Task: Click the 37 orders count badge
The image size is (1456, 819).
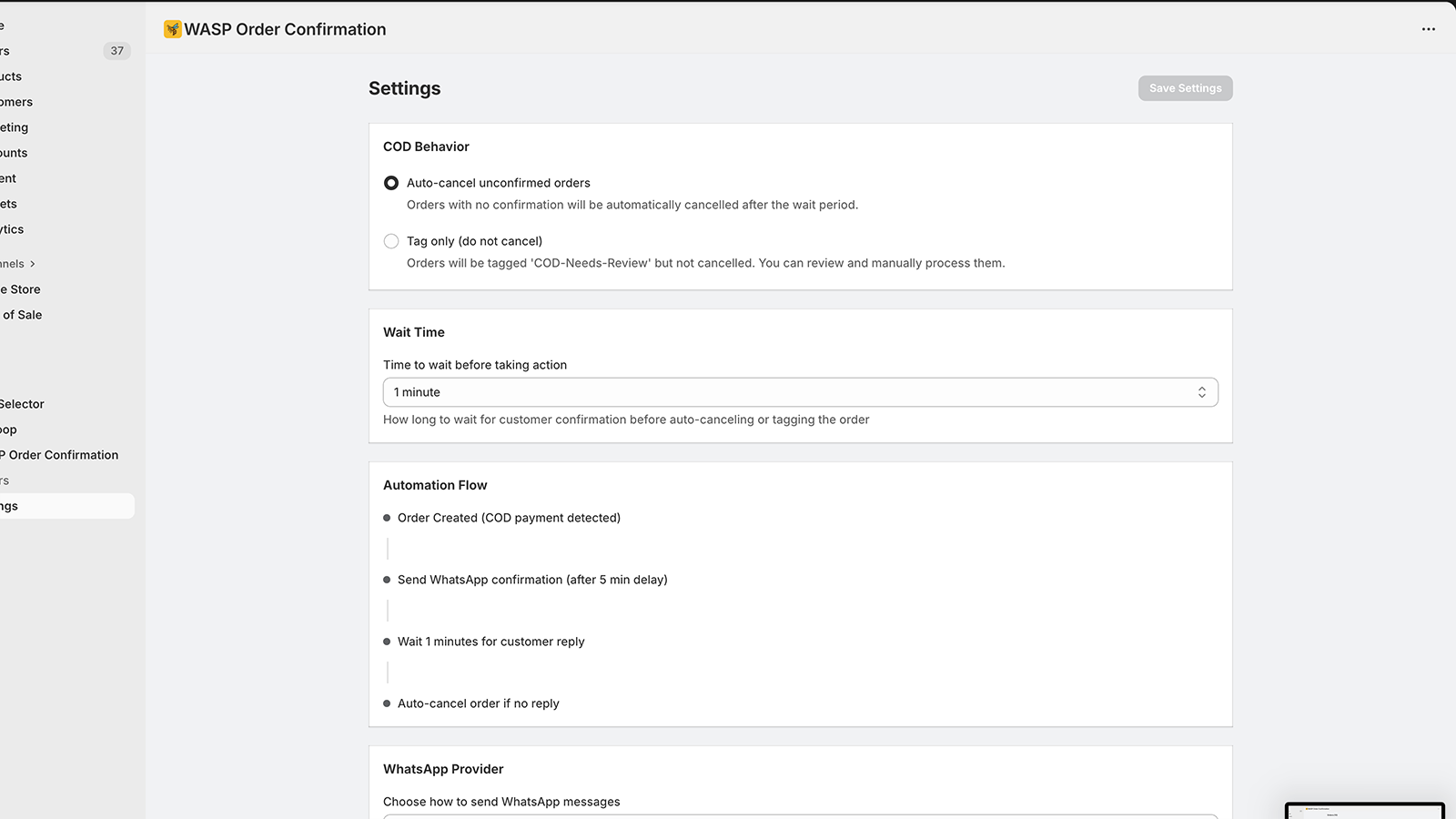Action: click(117, 51)
